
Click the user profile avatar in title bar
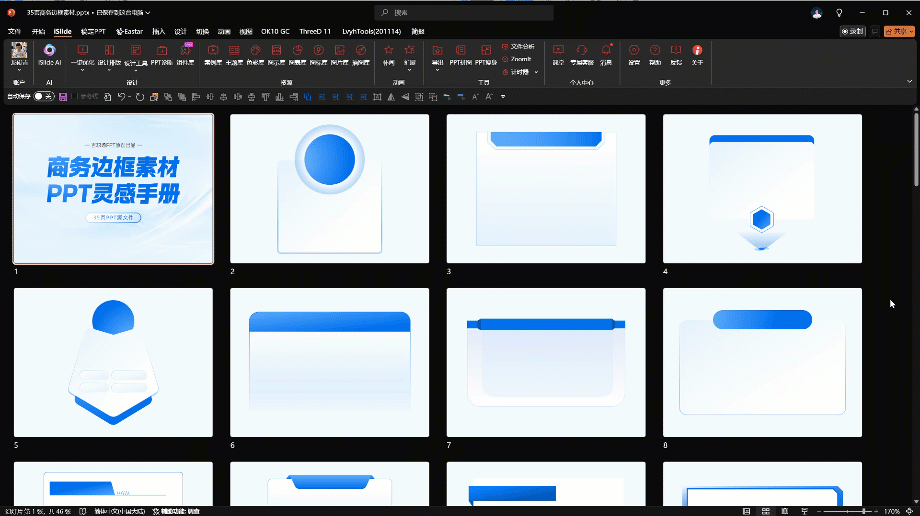coord(817,12)
